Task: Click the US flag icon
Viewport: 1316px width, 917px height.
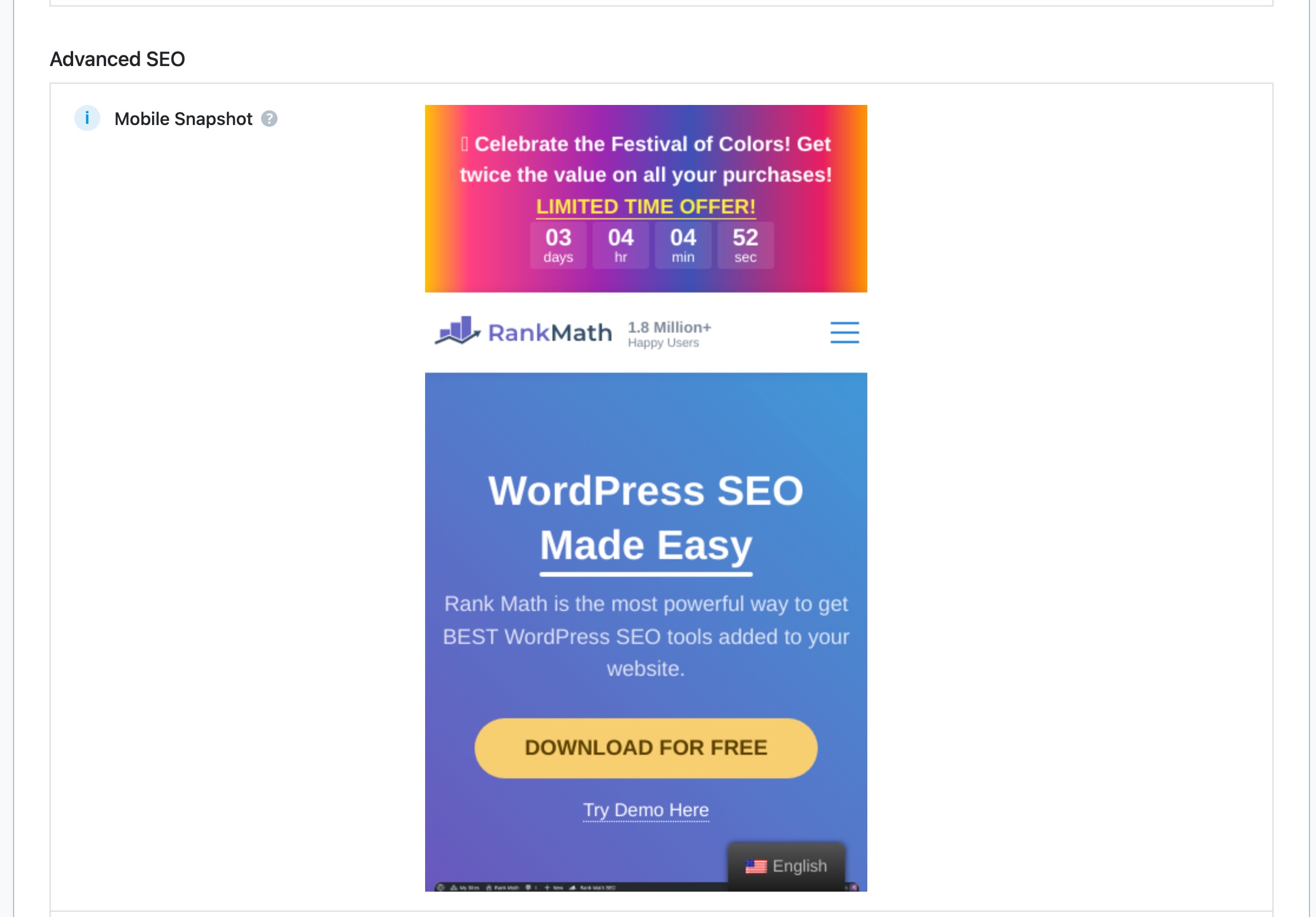Action: pyautogui.click(x=756, y=866)
